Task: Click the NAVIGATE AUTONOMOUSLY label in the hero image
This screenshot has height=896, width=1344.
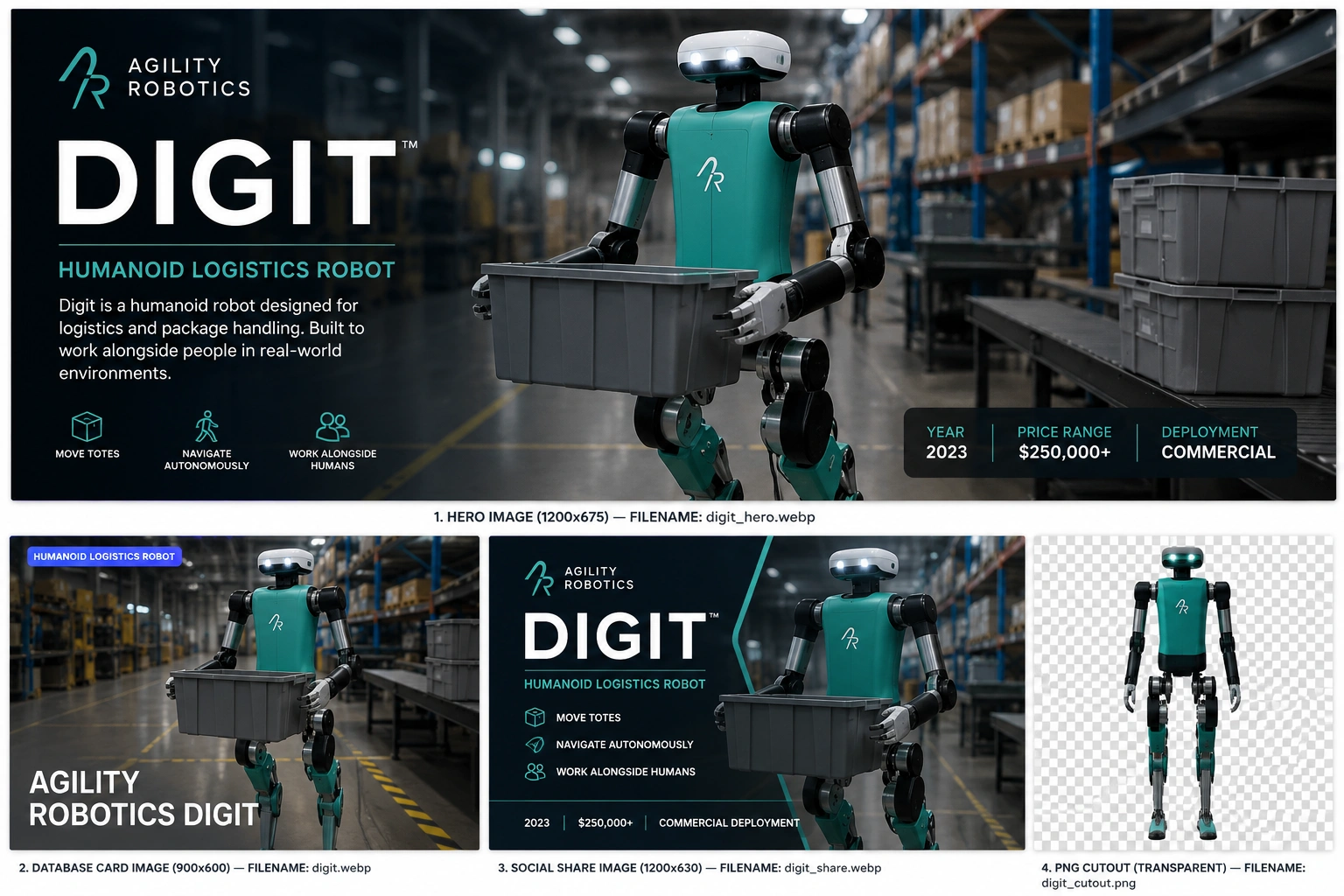Action: click(x=206, y=460)
